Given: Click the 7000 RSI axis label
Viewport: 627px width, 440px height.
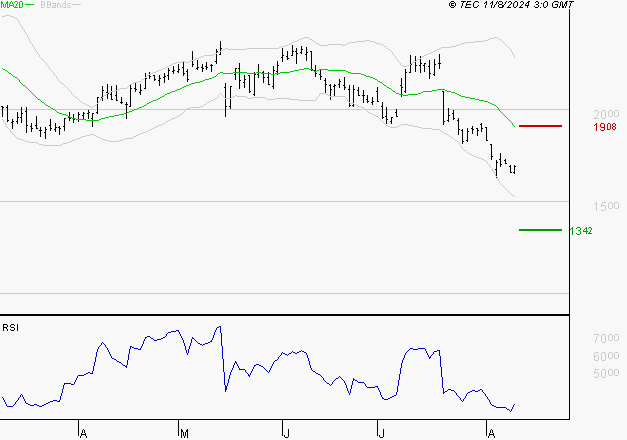Looking at the screenshot, I should tap(606, 338).
